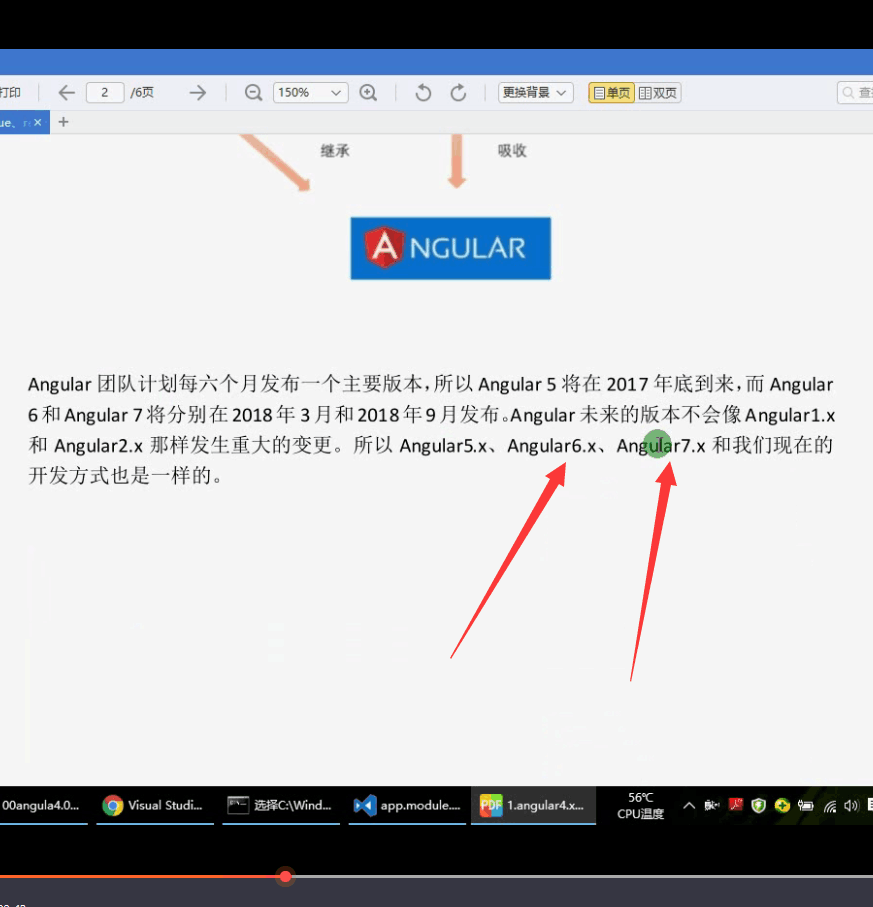Viewport: 873px width, 907px height.
Task: Click the 继承 label text
Action: (335, 152)
